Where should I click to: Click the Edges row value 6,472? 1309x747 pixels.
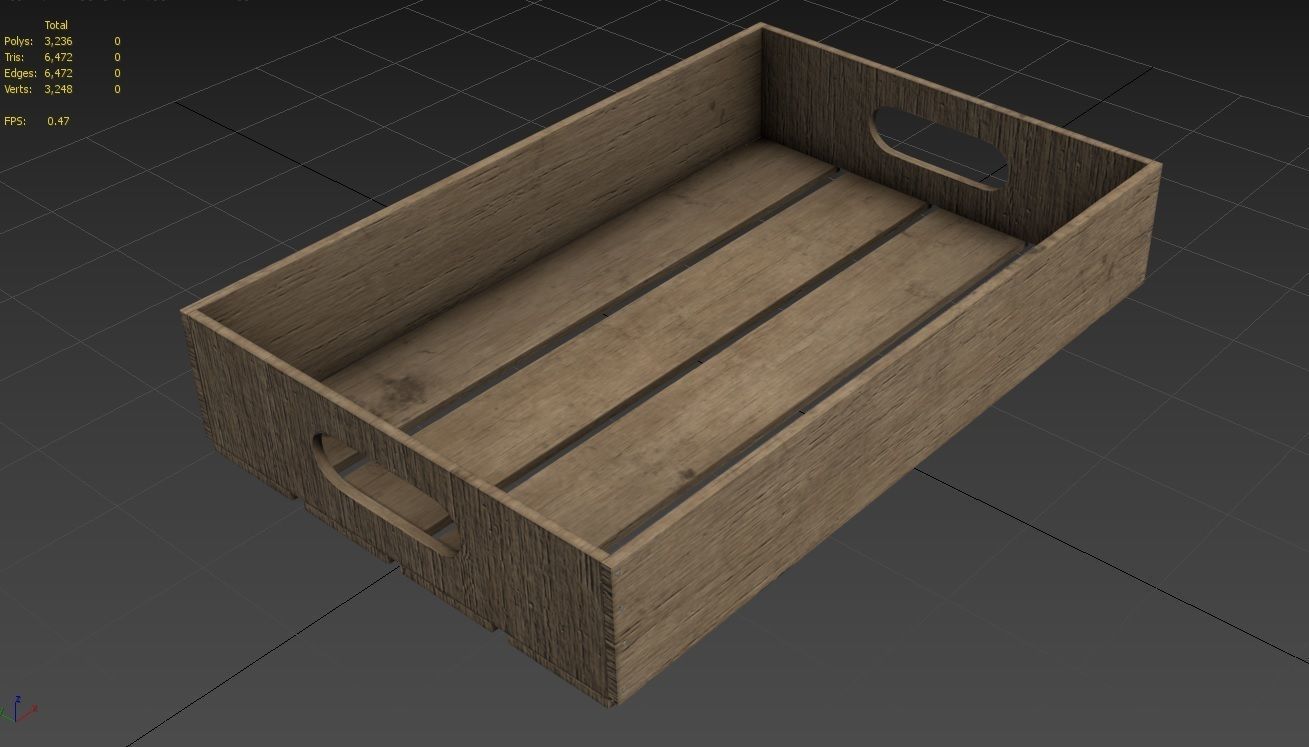tap(58, 73)
